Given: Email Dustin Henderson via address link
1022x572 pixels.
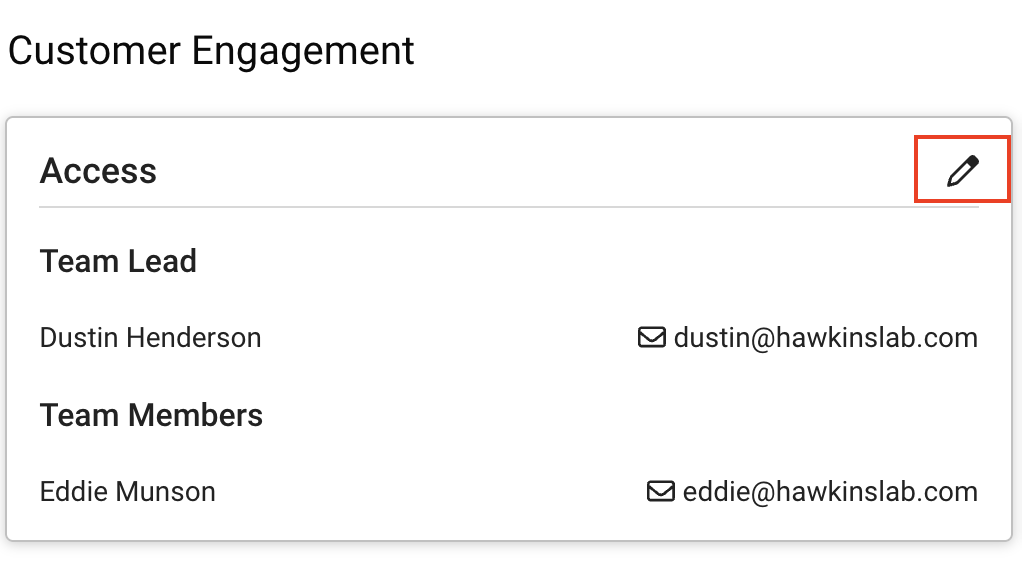Looking at the screenshot, I should (825, 337).
